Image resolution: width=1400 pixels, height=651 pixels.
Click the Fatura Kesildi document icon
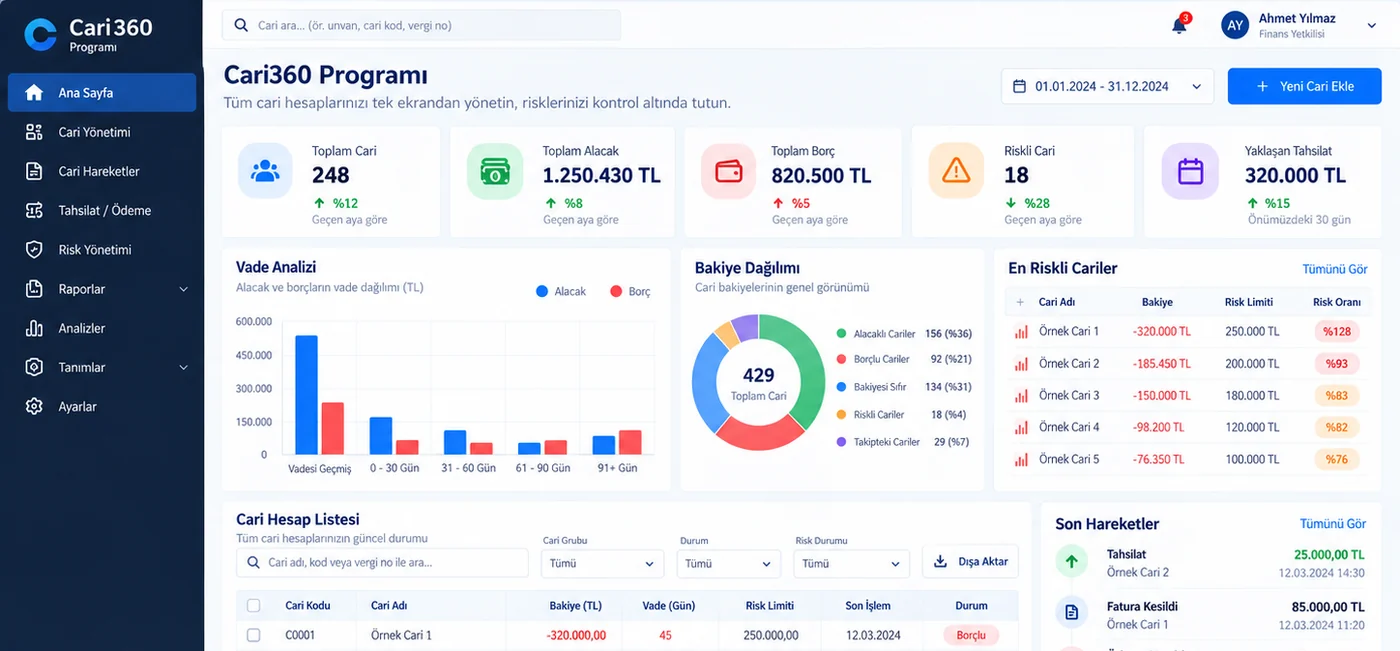pos(1072,613)
